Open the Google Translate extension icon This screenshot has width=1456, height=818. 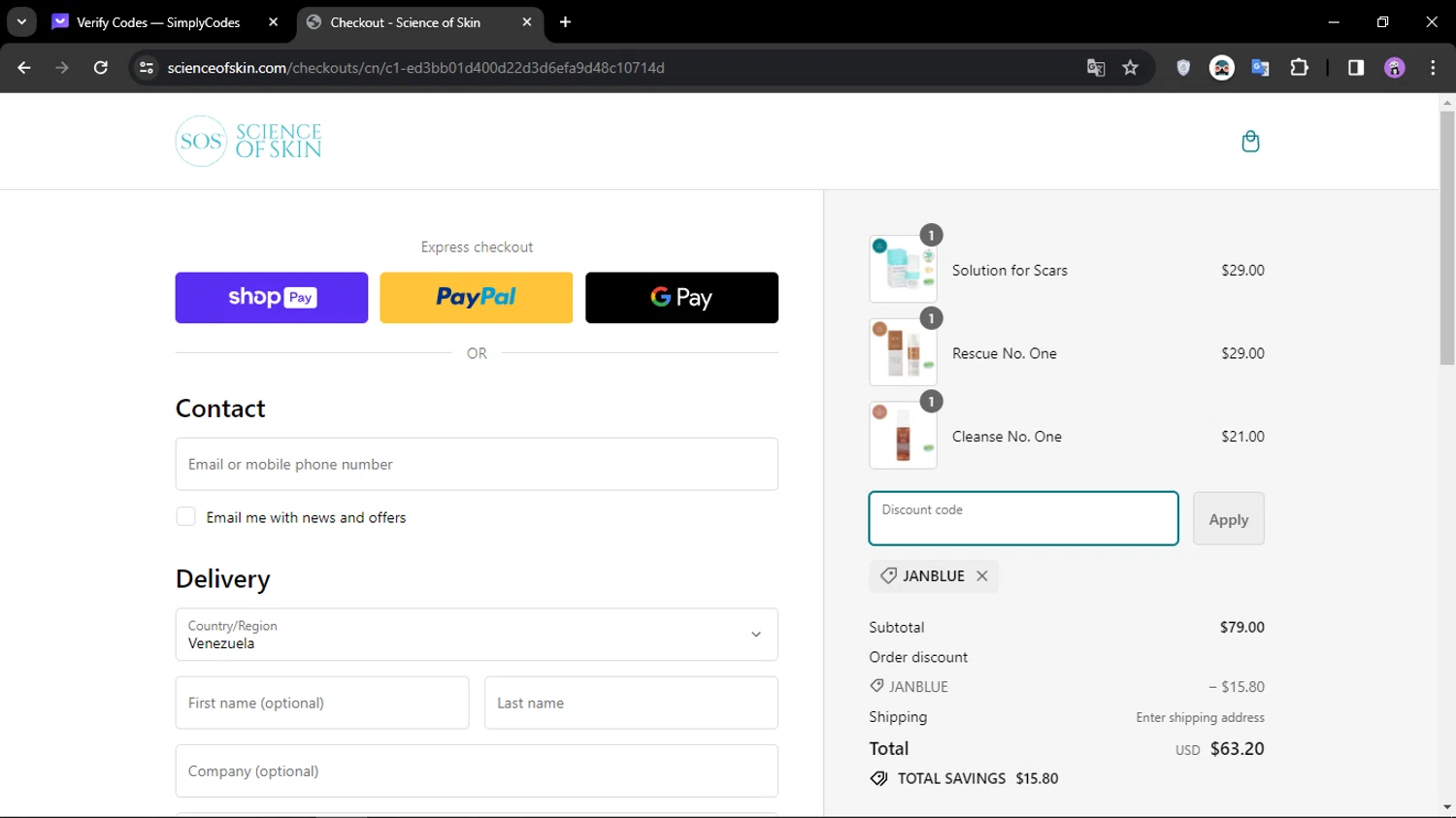point(1261,68)
